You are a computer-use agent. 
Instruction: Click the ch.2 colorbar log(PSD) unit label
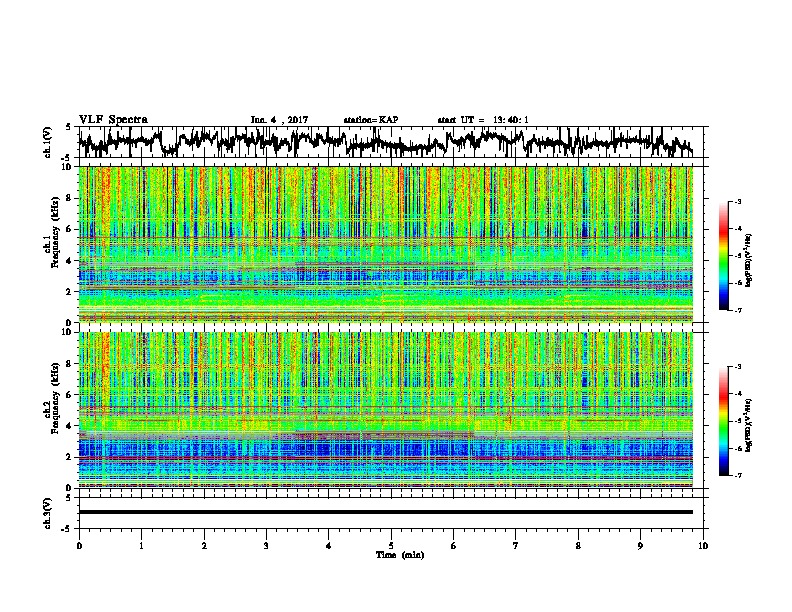pyautogui.click(x=749, y=425)
